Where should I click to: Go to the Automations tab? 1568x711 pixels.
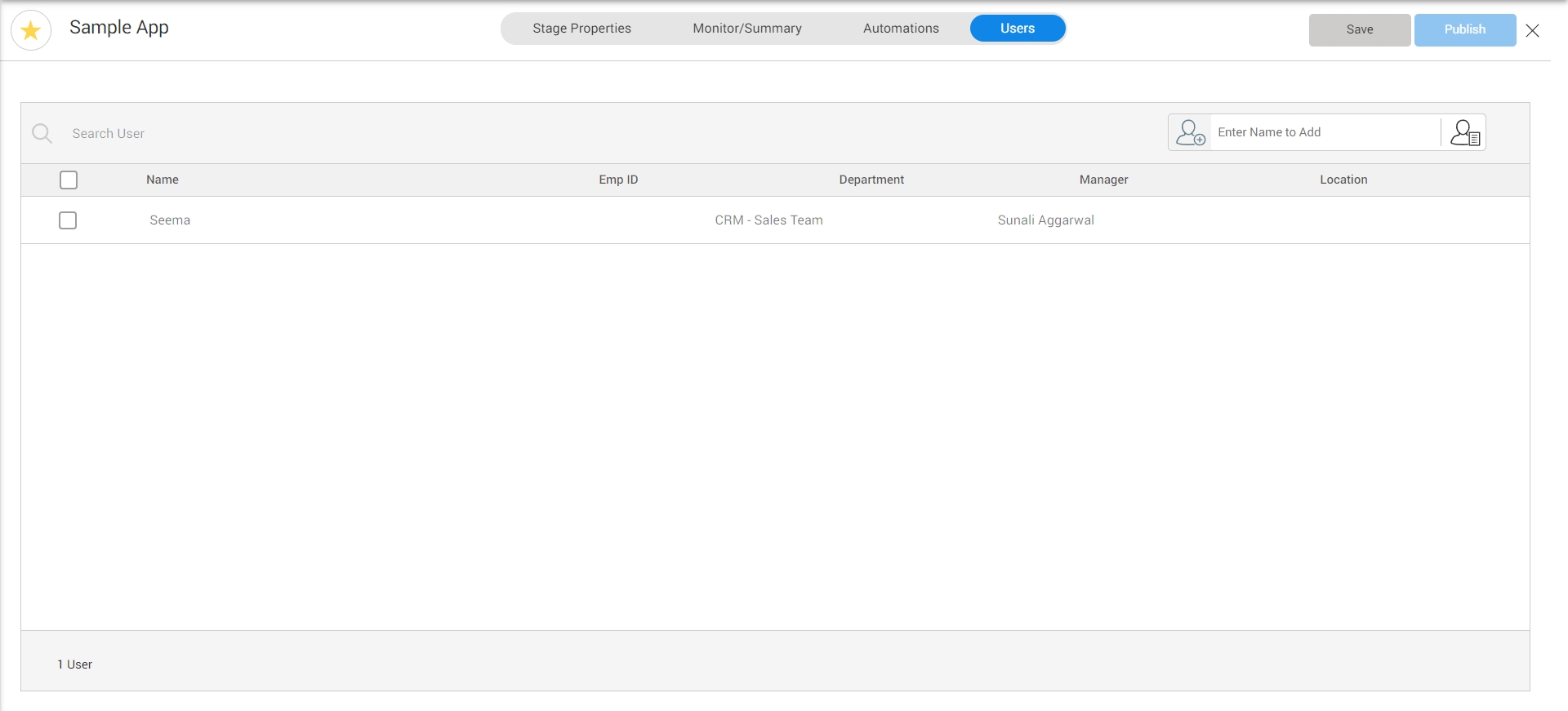(x=901, y=29)
